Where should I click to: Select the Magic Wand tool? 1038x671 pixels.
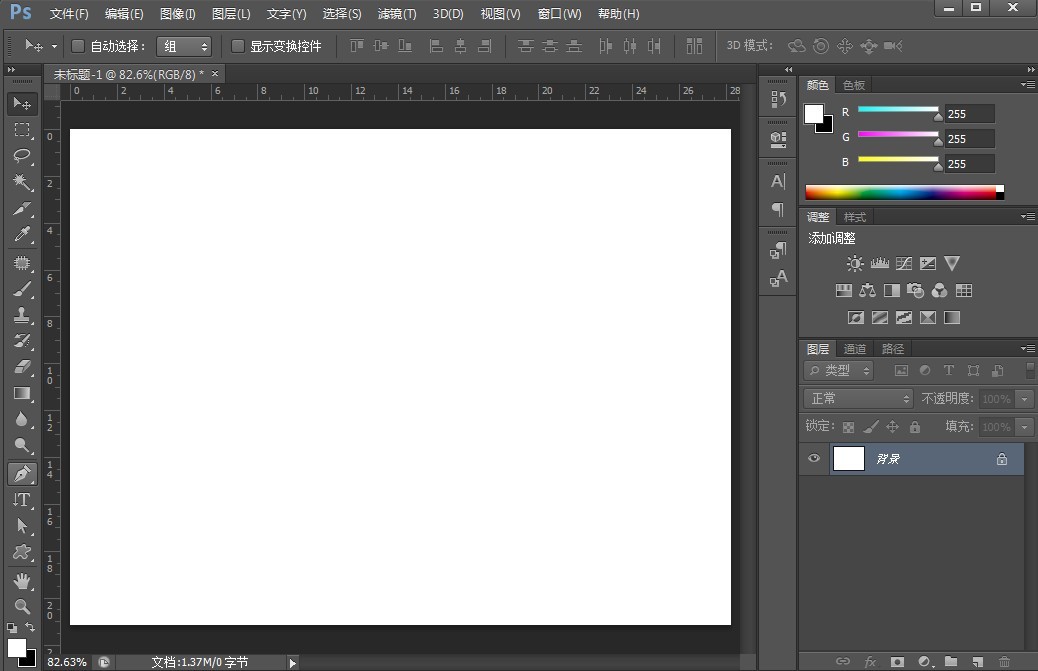point(21,182)
